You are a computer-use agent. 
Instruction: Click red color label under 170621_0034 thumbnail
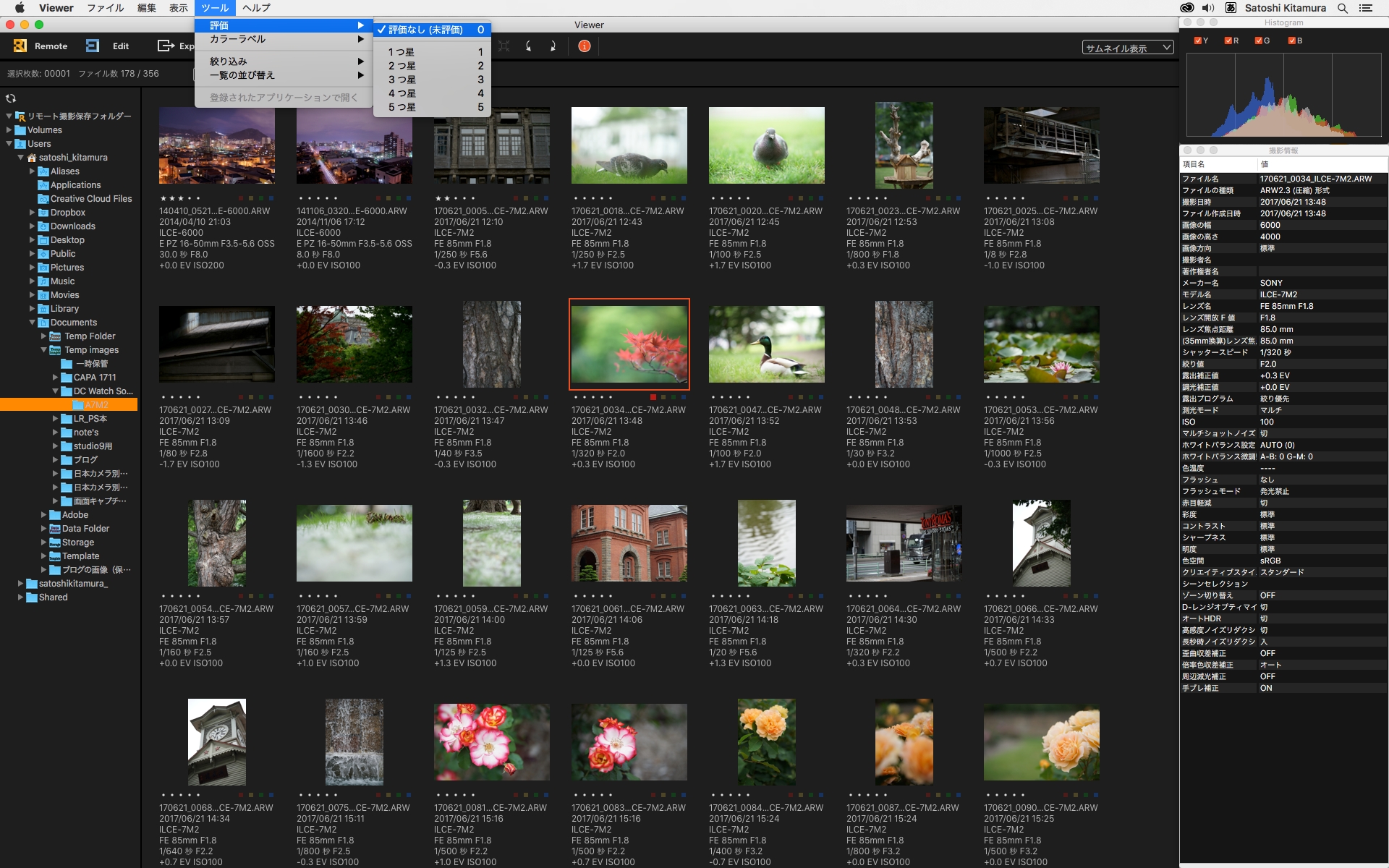pos(653,397)
